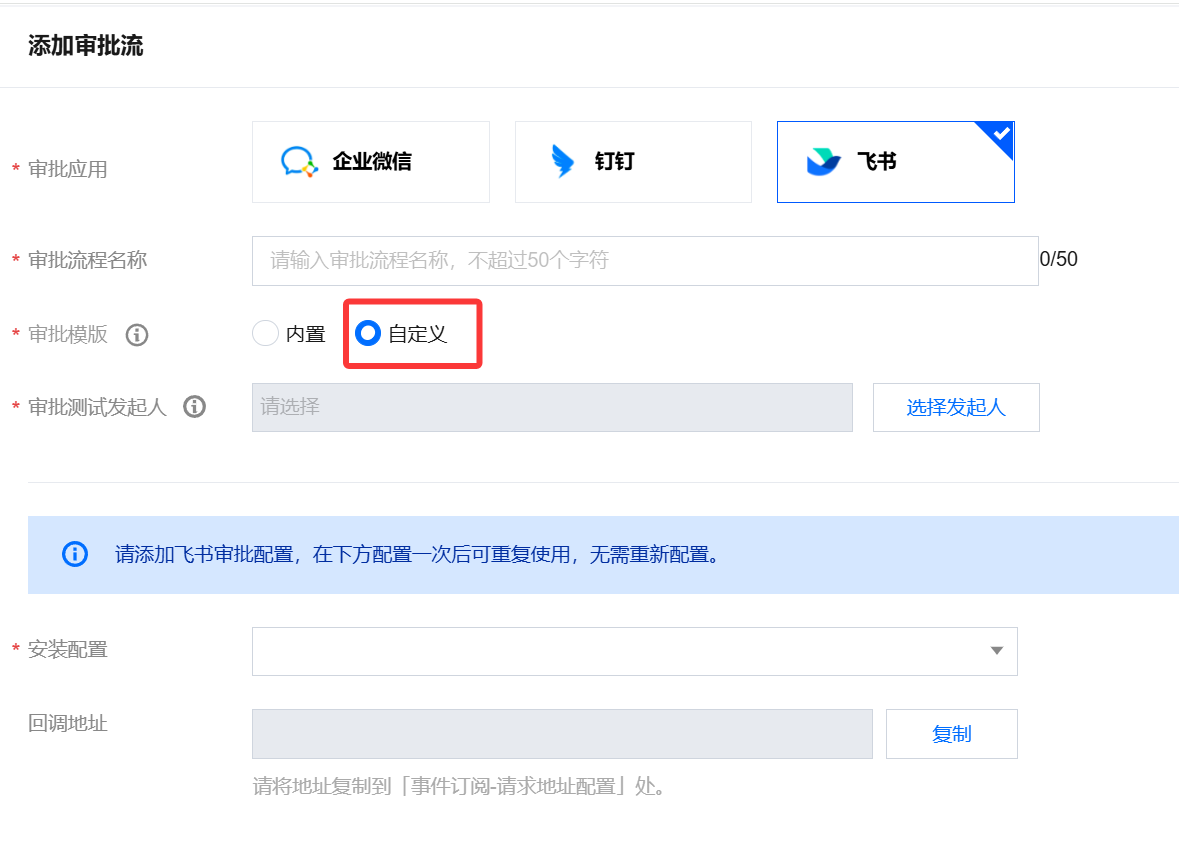Click the 企业微信 logo icon
The image size is (1179, 855).
[299, 162]
